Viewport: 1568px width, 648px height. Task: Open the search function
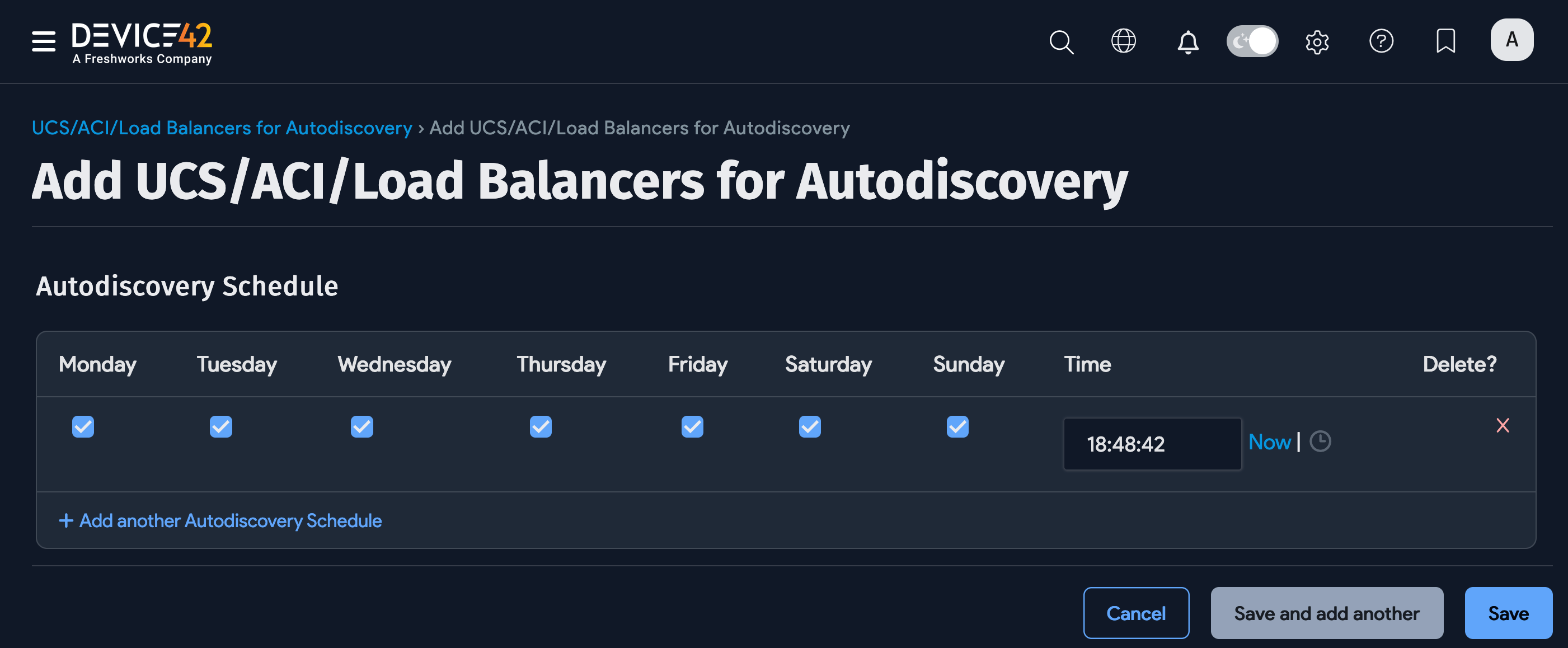tap(1061, 41)
